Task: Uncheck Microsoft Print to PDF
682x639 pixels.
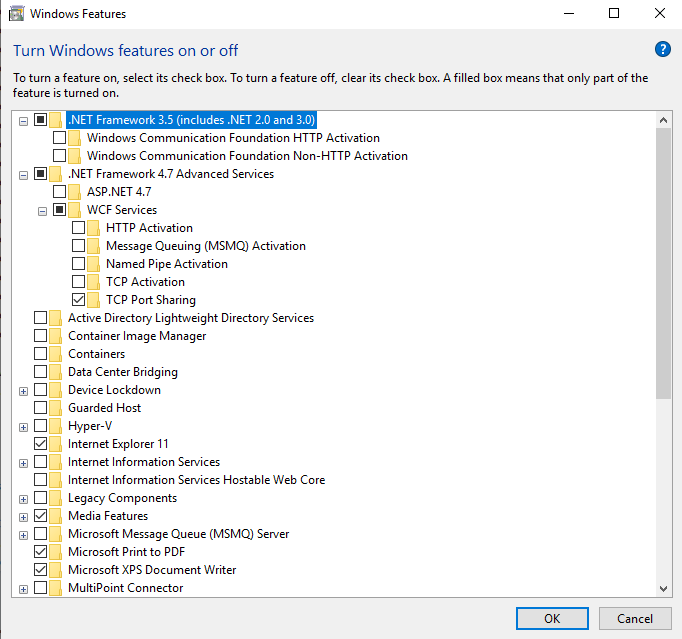Action: tap(40, 551)
